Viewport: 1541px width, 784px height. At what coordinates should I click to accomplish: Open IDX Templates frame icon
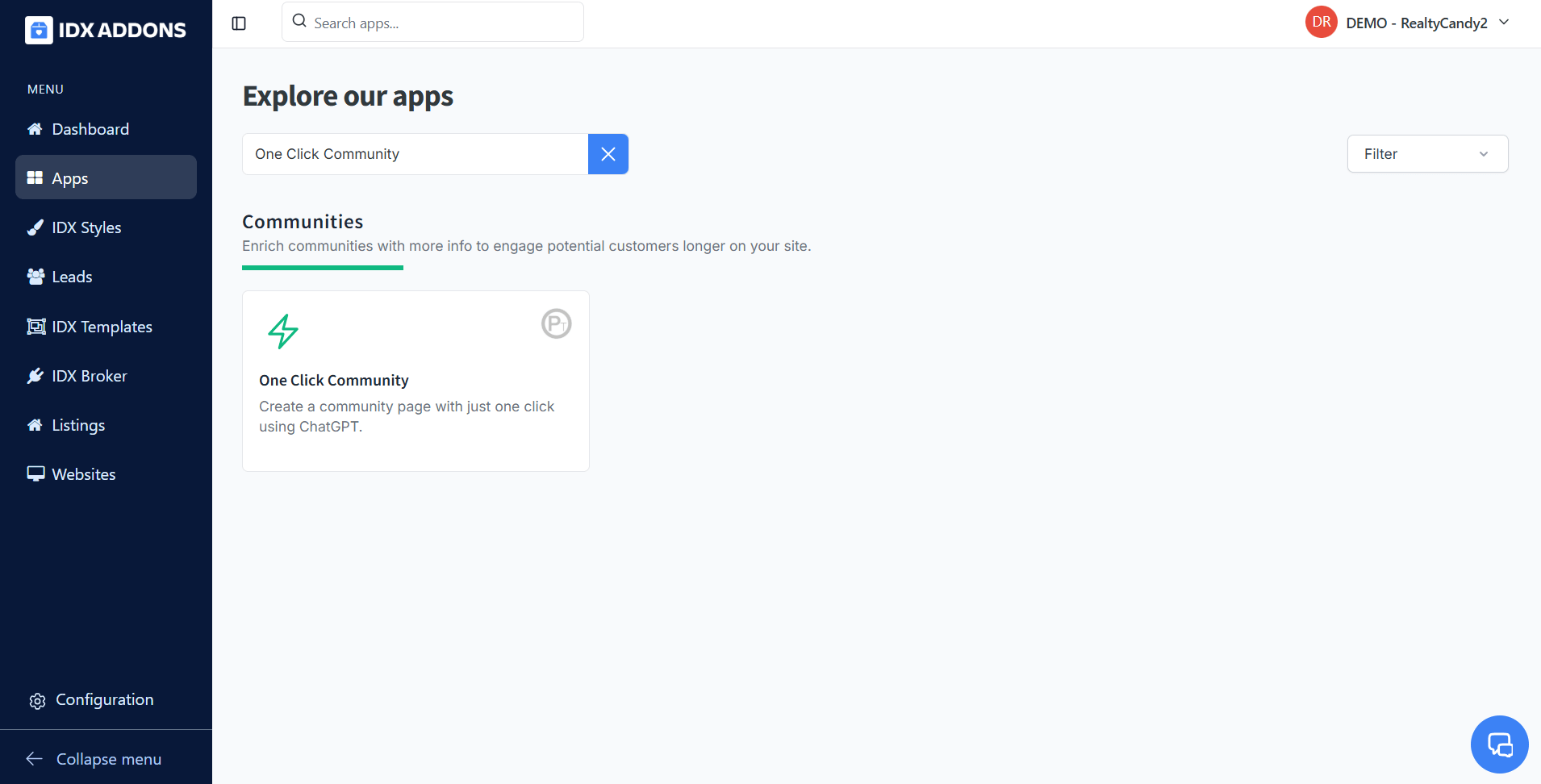coord(35,327)
